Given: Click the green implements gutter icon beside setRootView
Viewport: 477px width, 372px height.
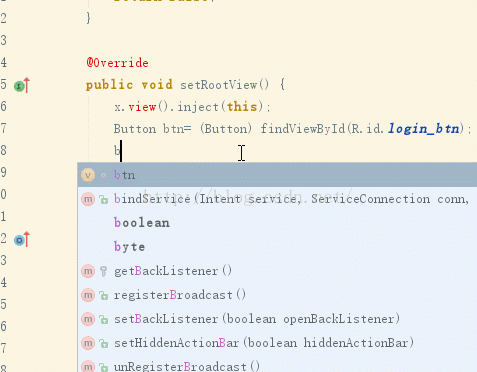Looking at the screenshot, I should pos(19,86).
